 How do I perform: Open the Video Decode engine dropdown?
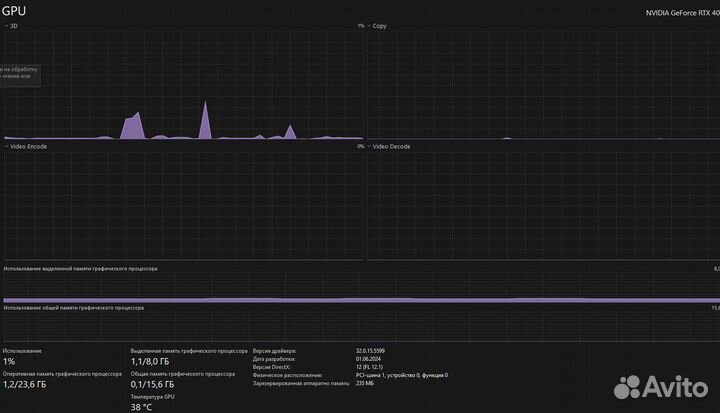click(x=391, y=146)
